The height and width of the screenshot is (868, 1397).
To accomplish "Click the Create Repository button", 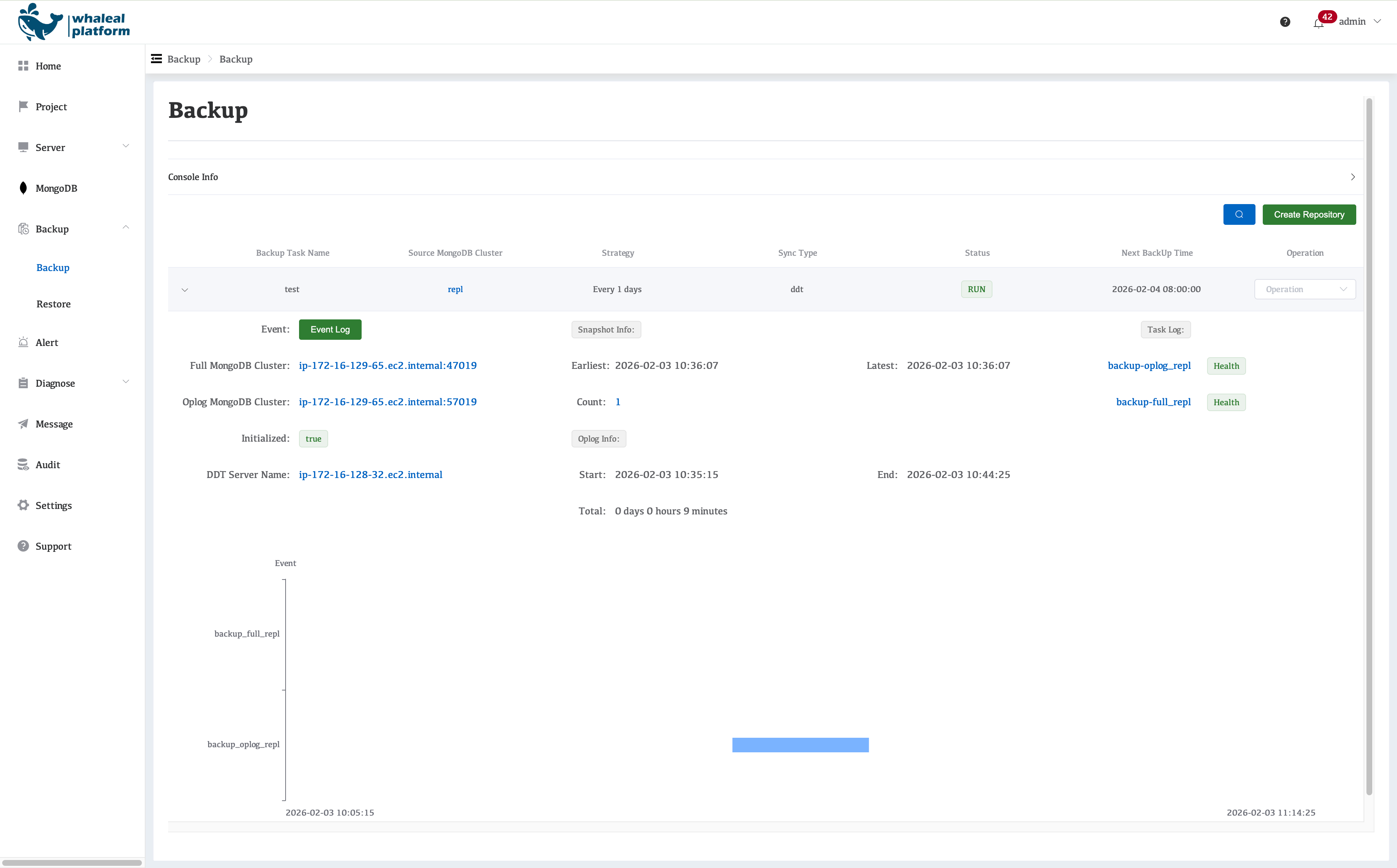I will 1309,215.
